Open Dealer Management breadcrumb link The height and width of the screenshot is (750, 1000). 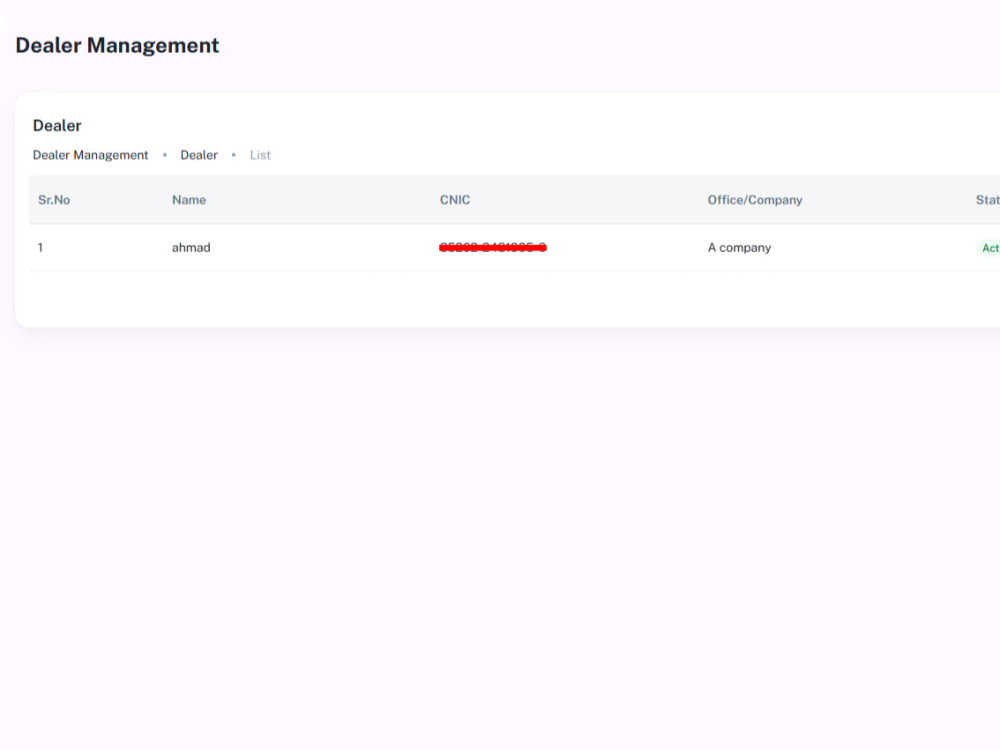click(90, 155)
